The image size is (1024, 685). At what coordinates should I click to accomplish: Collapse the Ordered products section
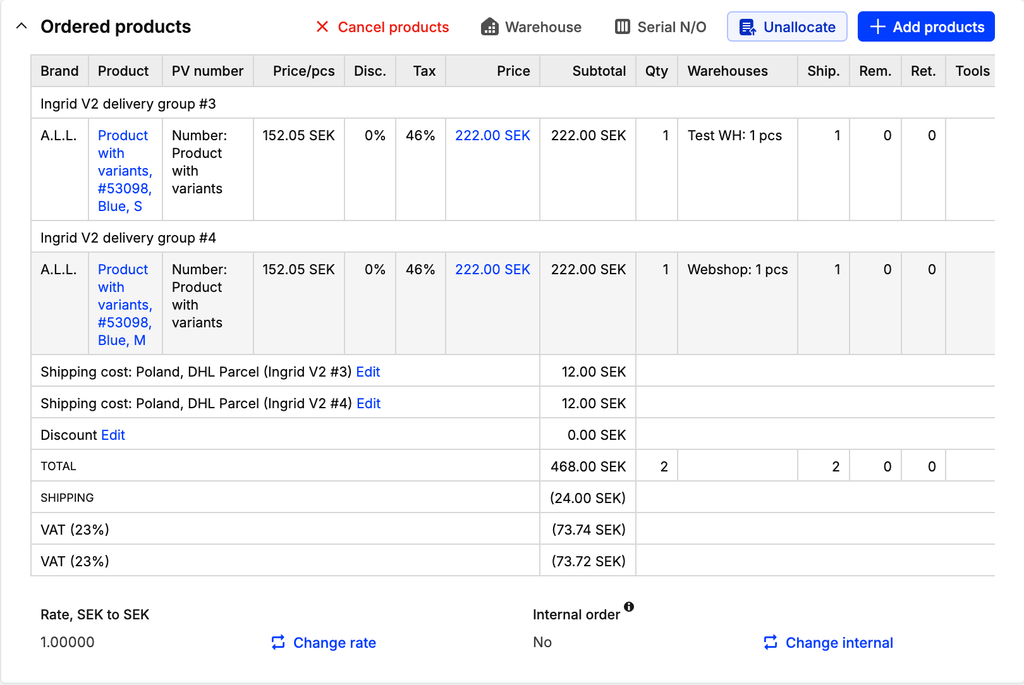click(21, 26)
